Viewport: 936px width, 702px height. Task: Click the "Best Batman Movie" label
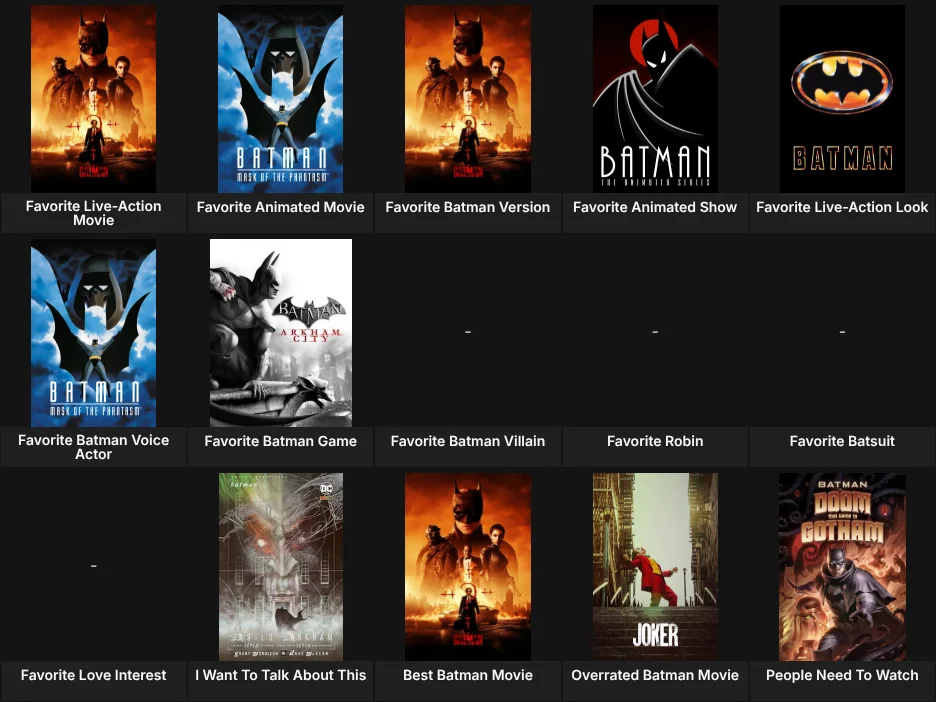(468, 675)
